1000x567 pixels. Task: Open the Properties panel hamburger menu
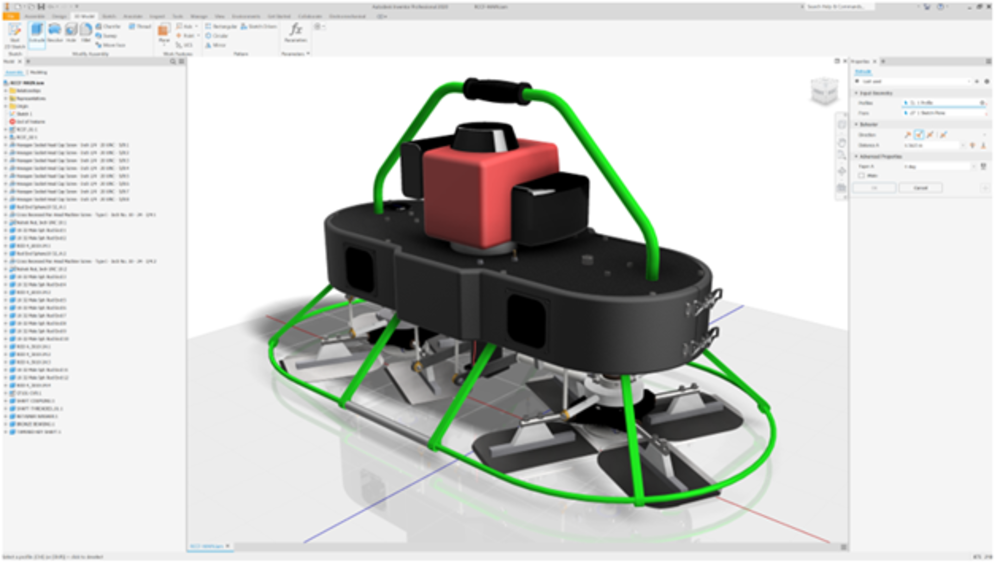click(989, 61)
